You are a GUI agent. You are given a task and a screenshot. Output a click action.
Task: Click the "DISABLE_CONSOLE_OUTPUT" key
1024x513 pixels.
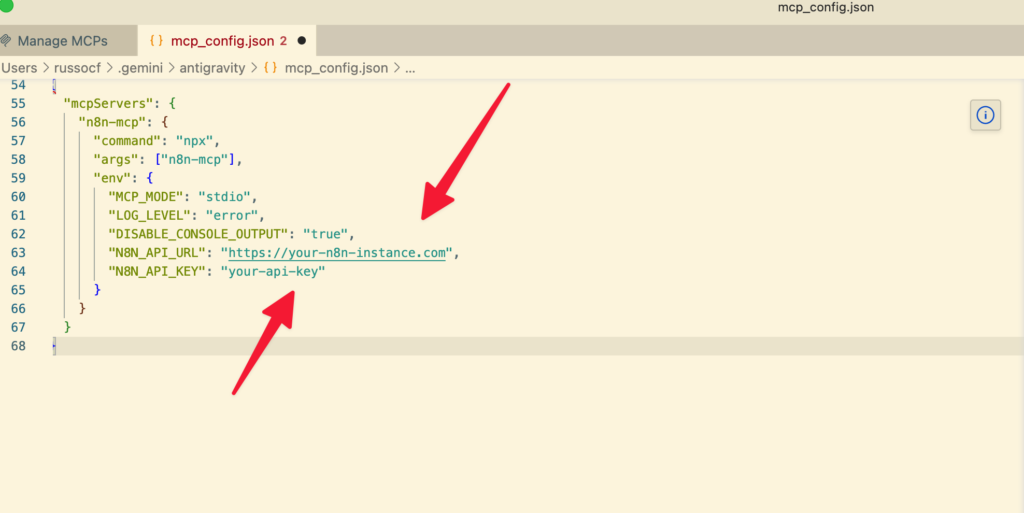coord(198,234)
